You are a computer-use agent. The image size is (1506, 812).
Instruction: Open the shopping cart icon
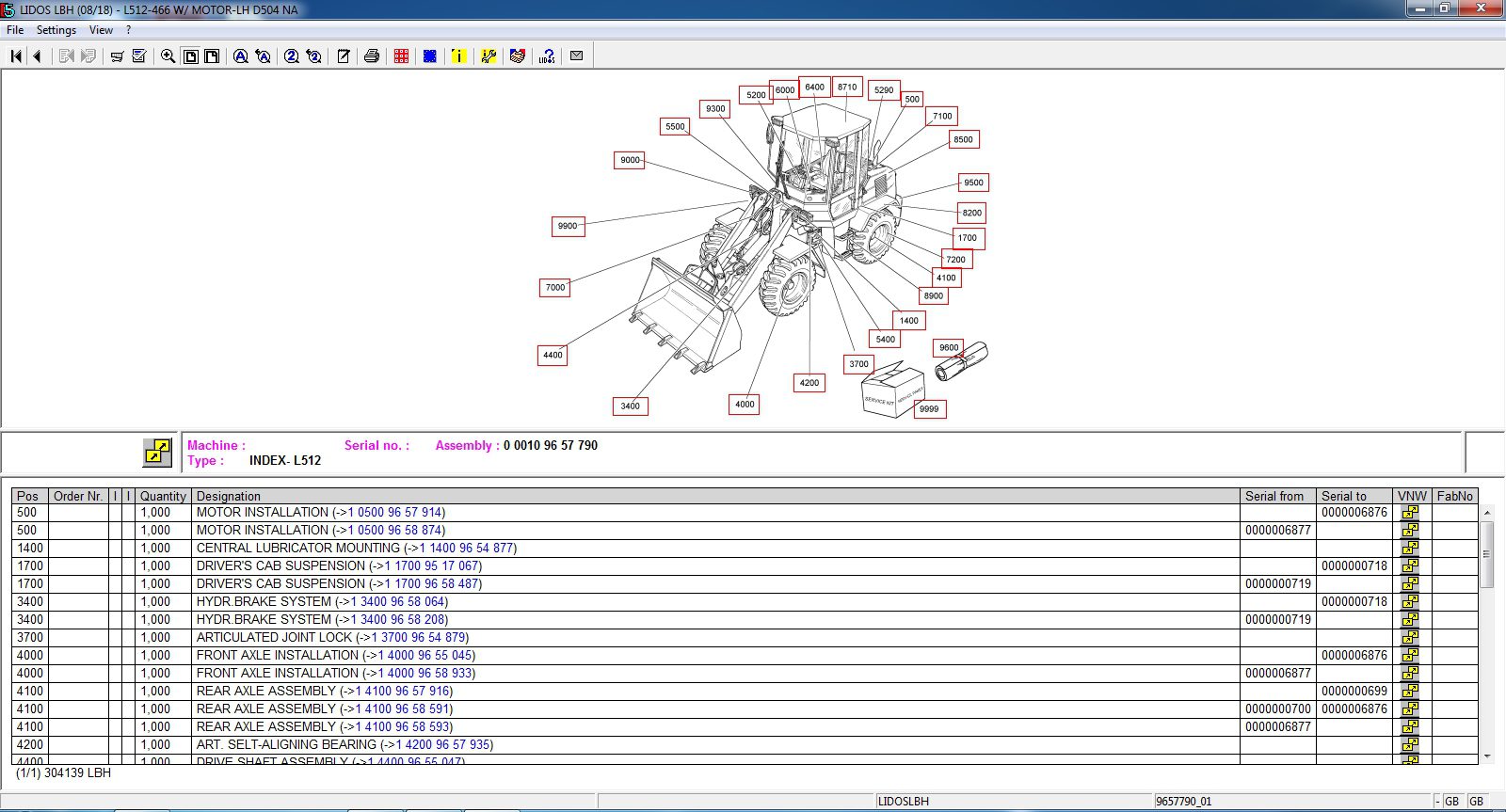[x=117, y=56]
